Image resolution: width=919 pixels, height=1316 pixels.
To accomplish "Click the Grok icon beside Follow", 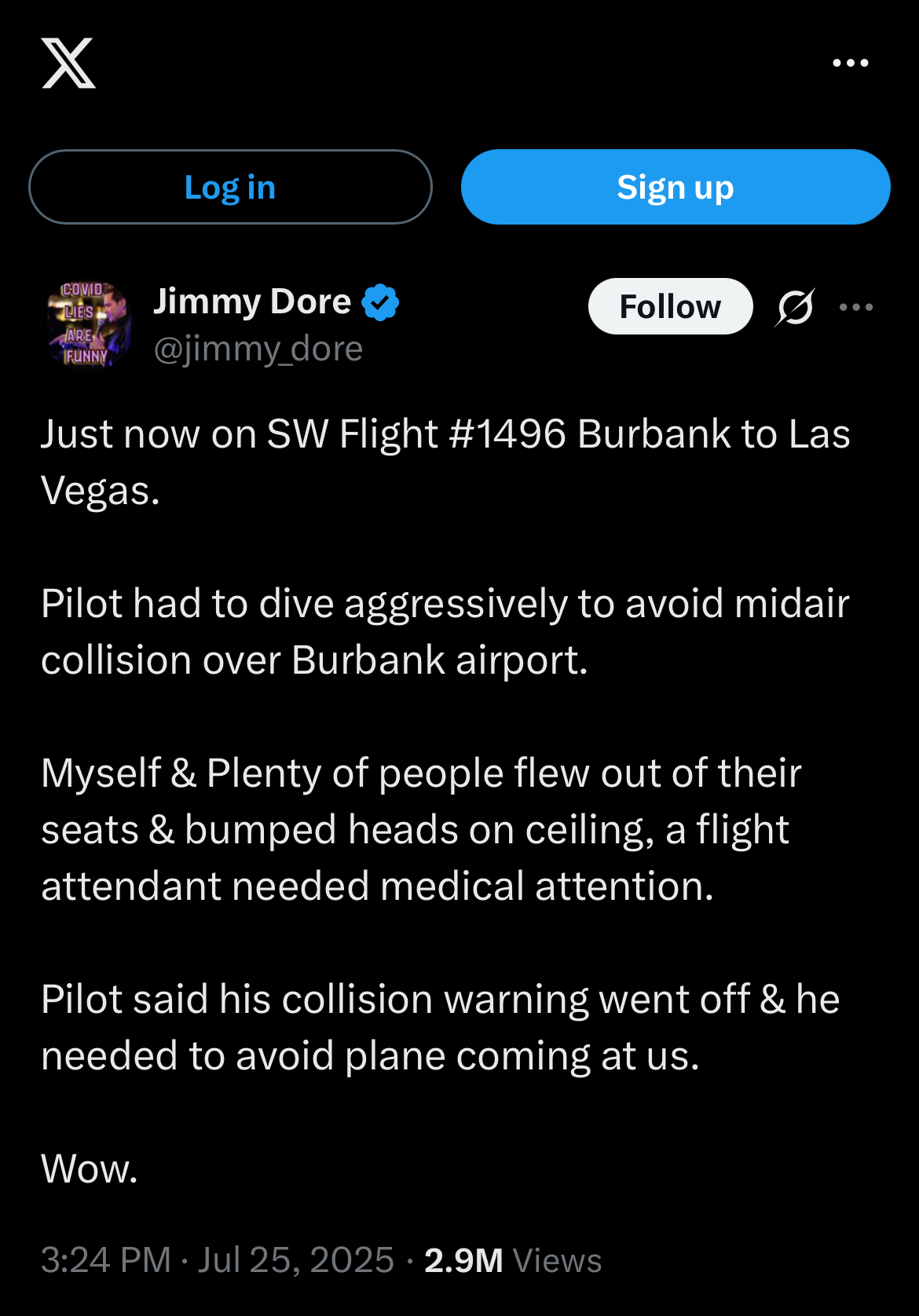I will point(794,307).
